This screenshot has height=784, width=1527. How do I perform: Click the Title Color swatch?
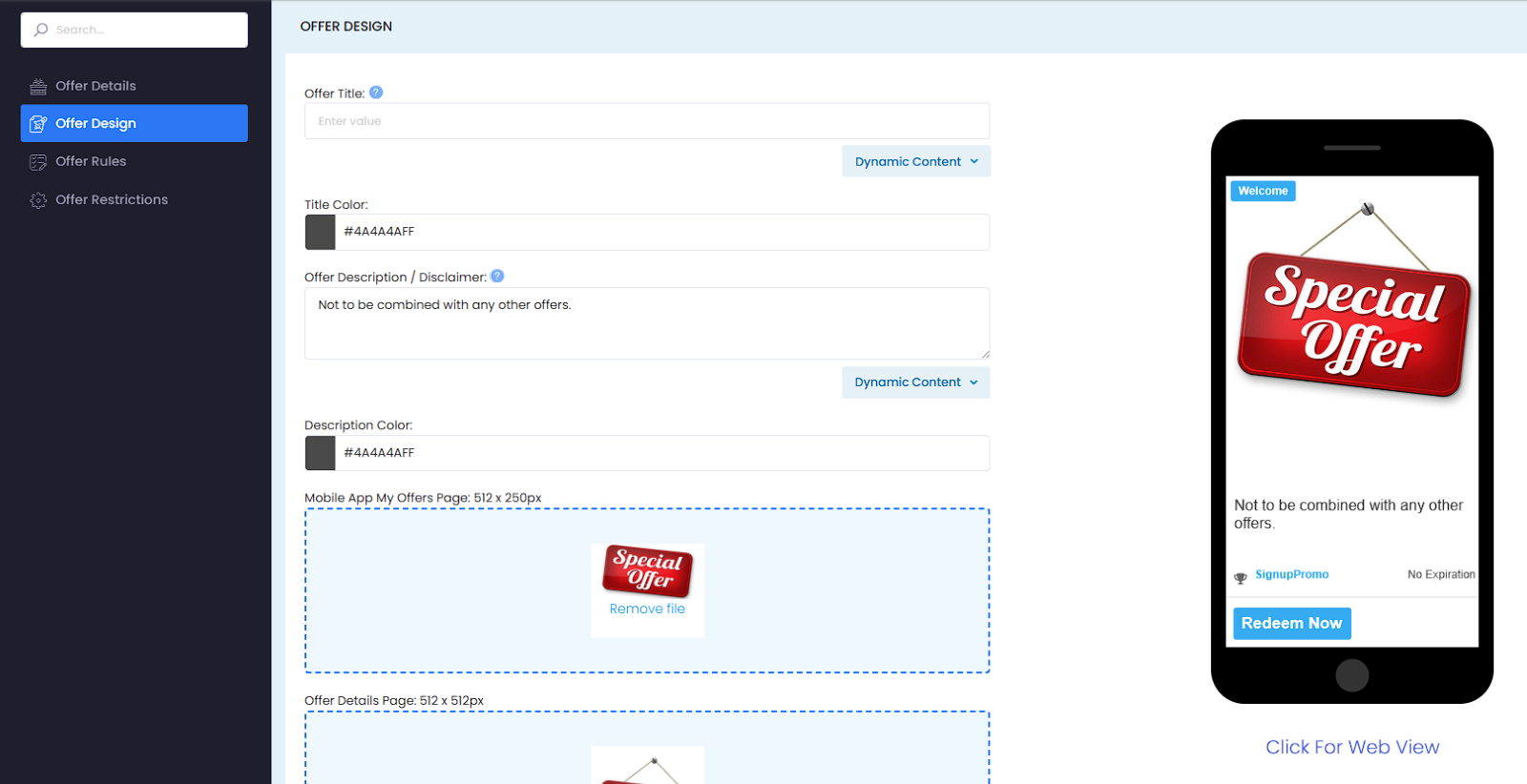pos(321,232)
